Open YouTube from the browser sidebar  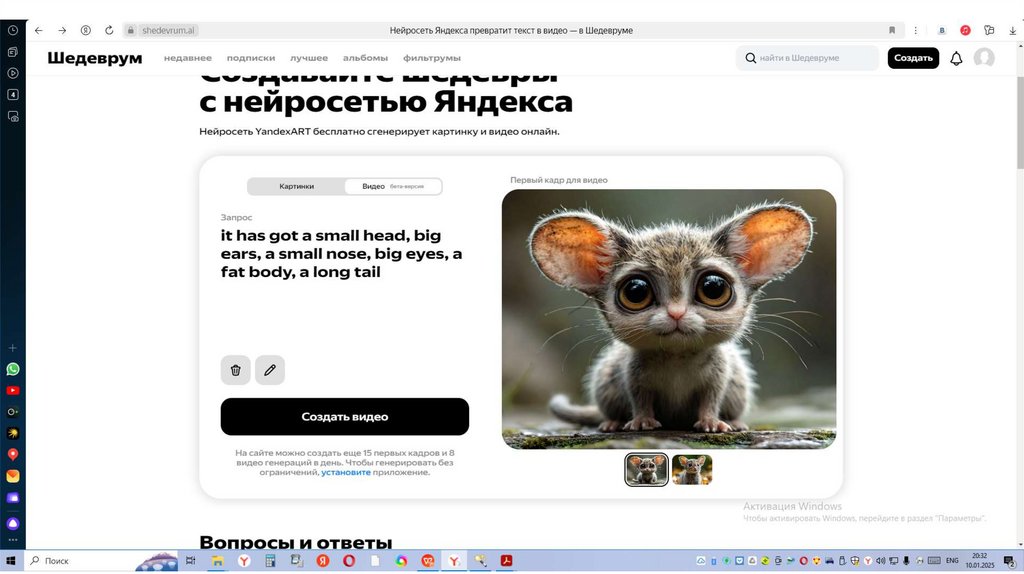tap(13, 390)
